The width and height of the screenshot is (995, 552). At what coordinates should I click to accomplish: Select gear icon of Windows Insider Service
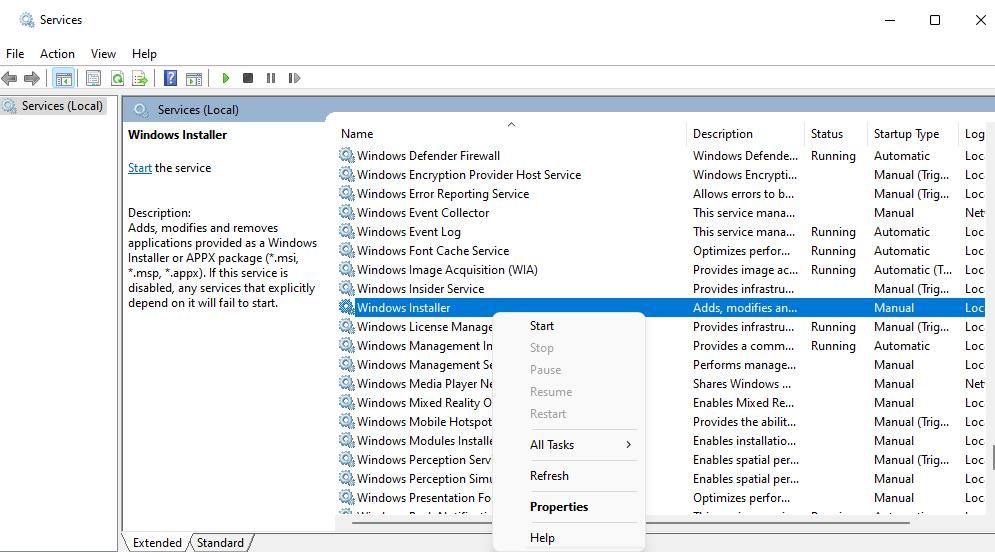coord(346,289)
